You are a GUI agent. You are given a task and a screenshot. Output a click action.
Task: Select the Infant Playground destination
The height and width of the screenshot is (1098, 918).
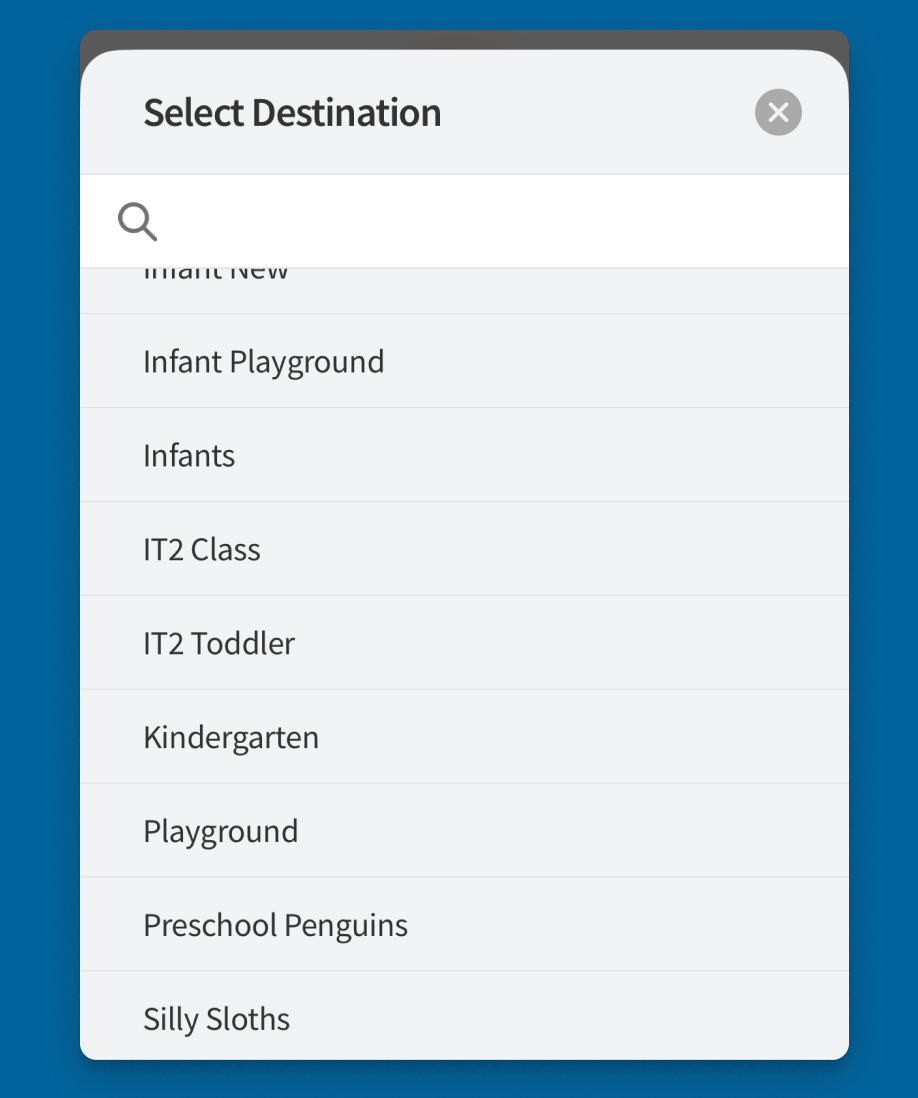point(263,361)
